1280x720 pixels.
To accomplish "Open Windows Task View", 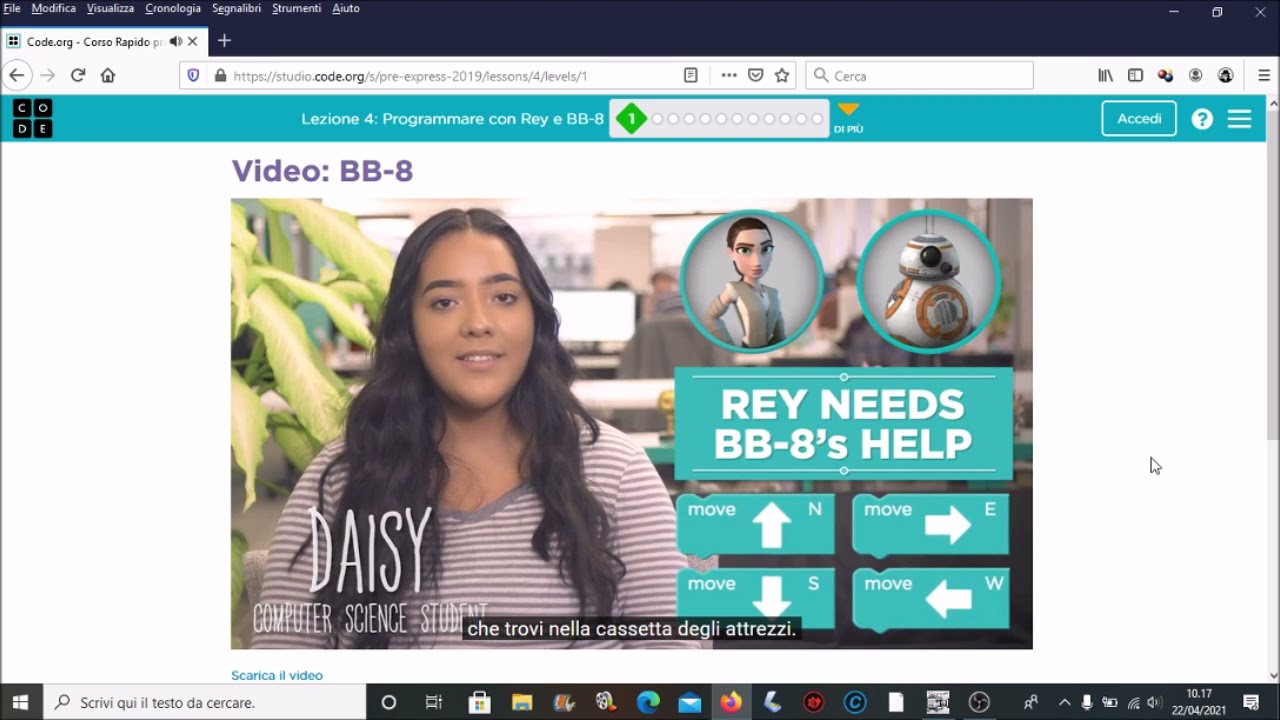I will coord(433,702).
